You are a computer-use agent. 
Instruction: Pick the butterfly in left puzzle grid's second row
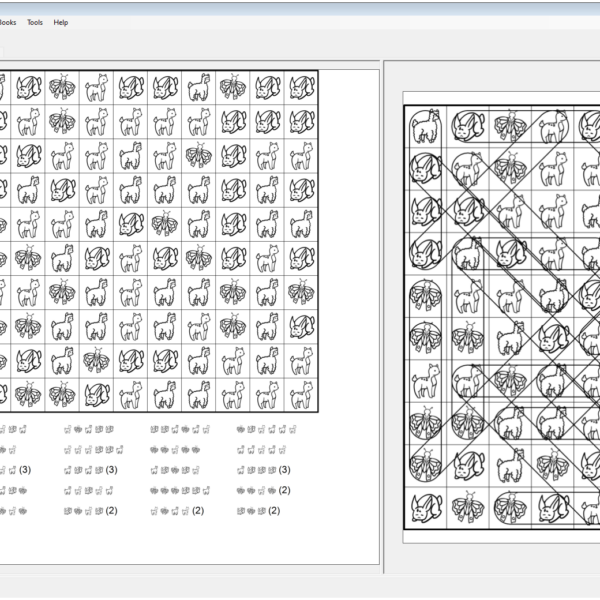click(x=62, y=122)
